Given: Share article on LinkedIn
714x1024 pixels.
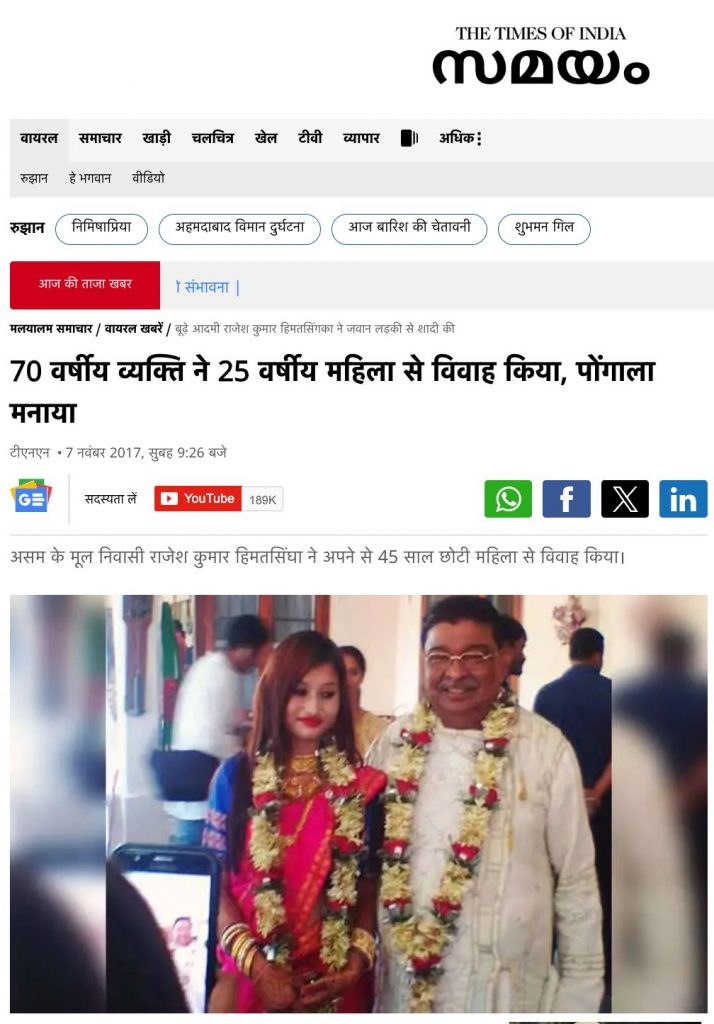Looking at the screenshot, I should coord(683,499).
